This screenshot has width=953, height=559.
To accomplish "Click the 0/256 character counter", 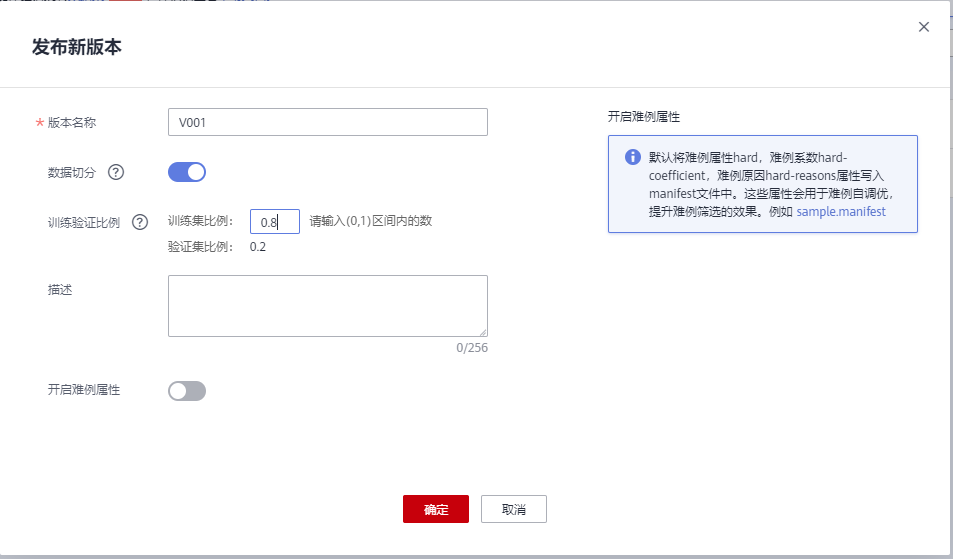I will point(472,348).
